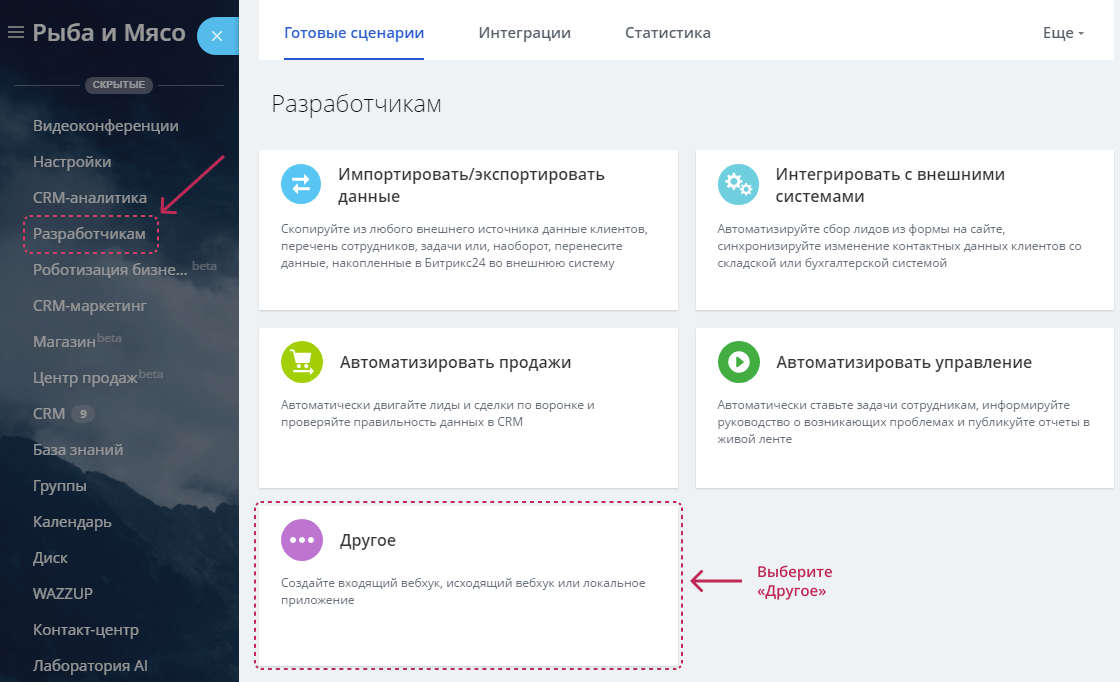
Task: Click the CRM counter badge showing 9
Action: 84,413
